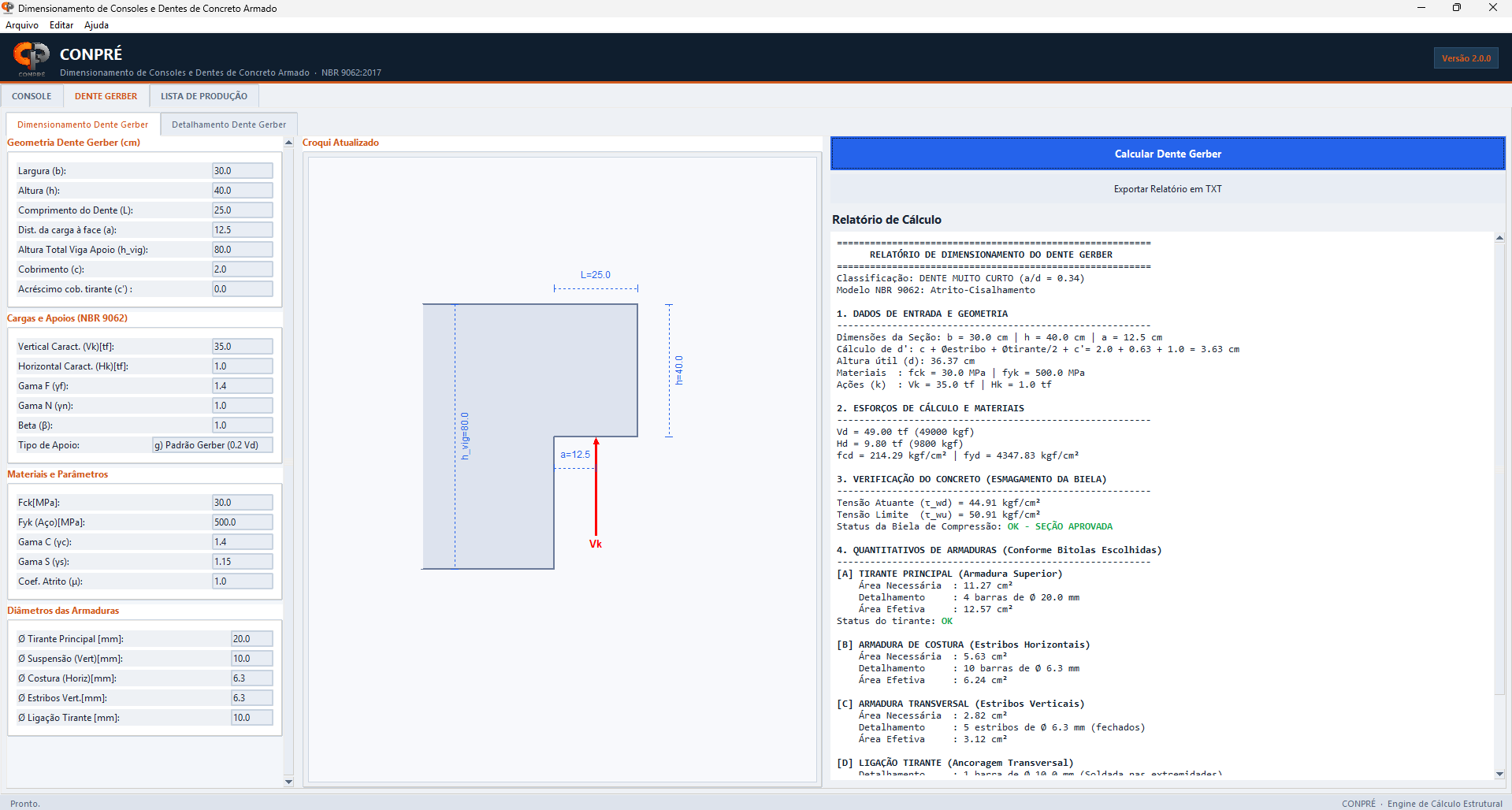Click Exportar Relatório em TXT button
The width and height of the screenshot is (1512, 810).
1168,189
